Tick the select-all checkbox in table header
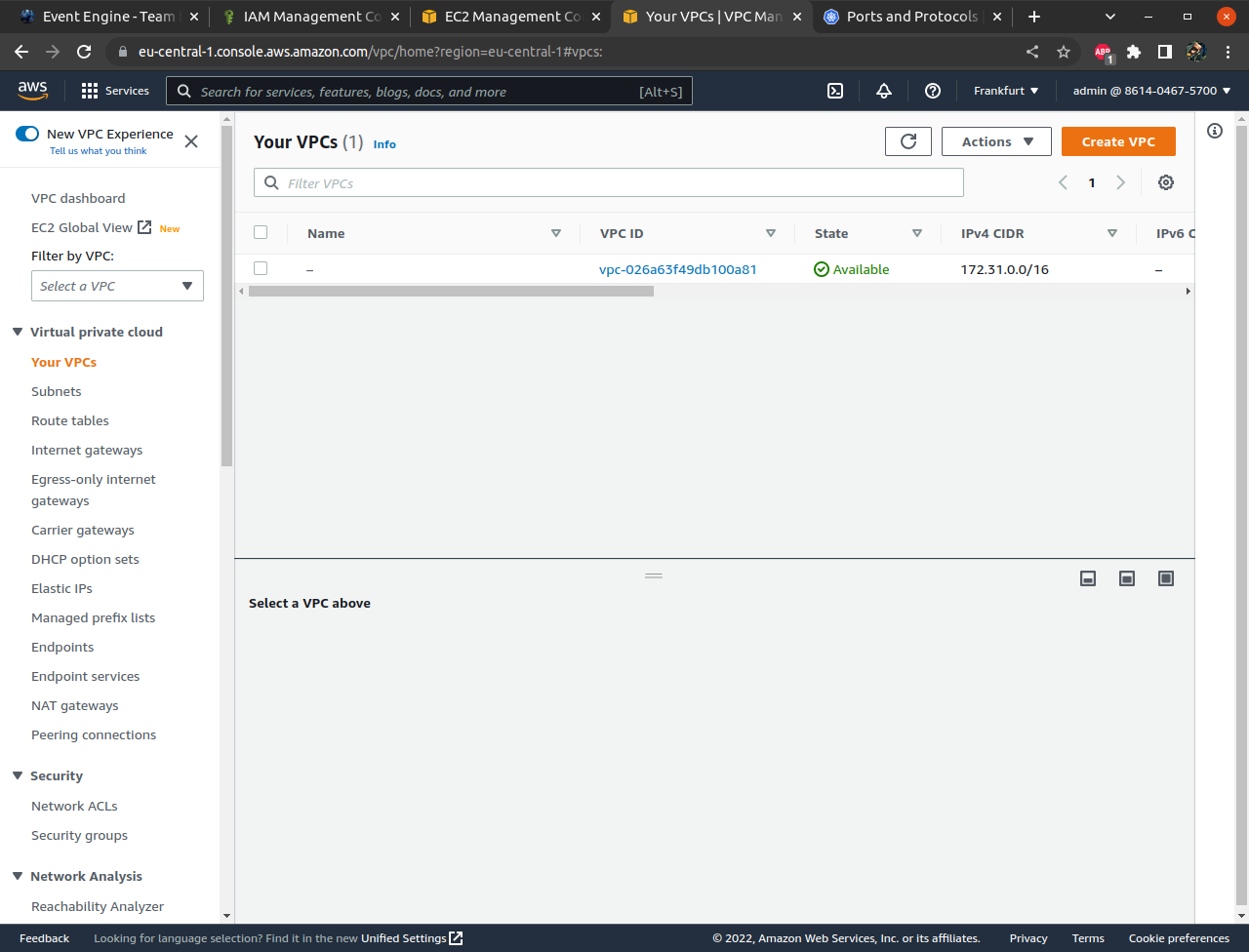Viewport: 1249px width, 952px height. pyautogui.click(x=261, y=232)
